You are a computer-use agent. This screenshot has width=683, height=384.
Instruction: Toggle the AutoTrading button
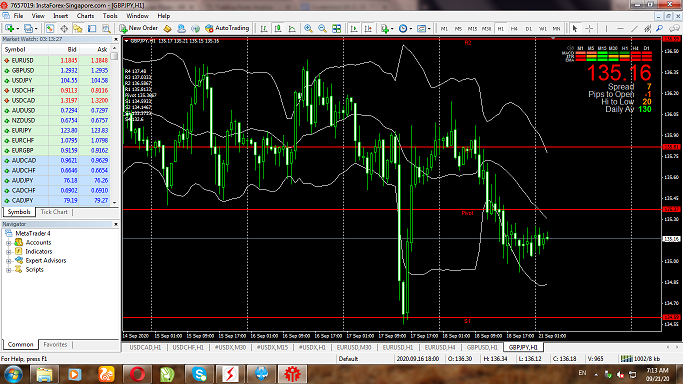coord(227,28)
